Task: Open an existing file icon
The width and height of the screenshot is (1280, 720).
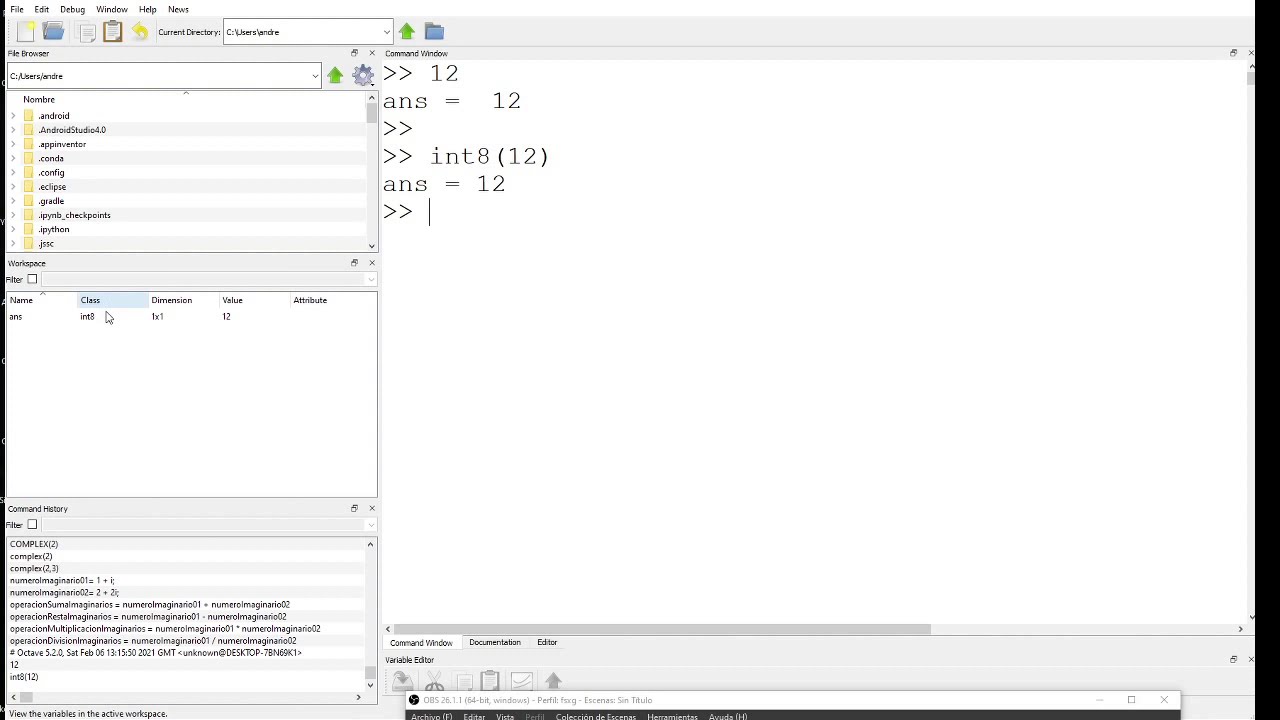Action: tap(54, 32)
